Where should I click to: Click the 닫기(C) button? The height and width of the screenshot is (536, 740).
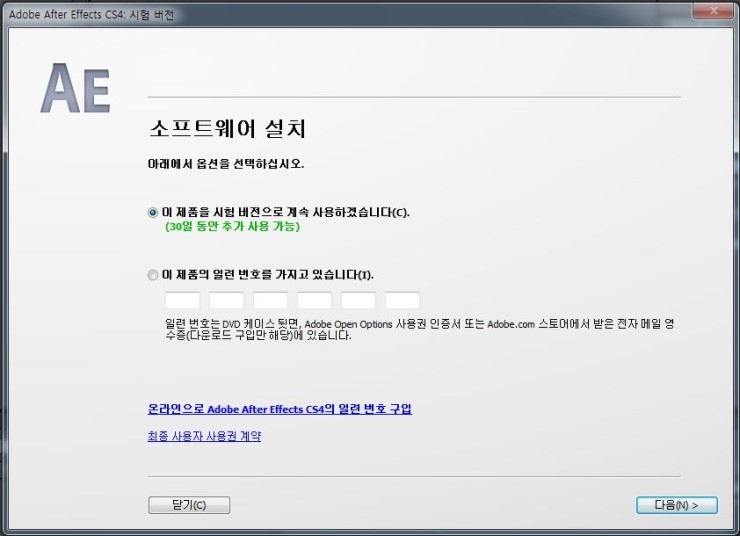coord(189,505)
